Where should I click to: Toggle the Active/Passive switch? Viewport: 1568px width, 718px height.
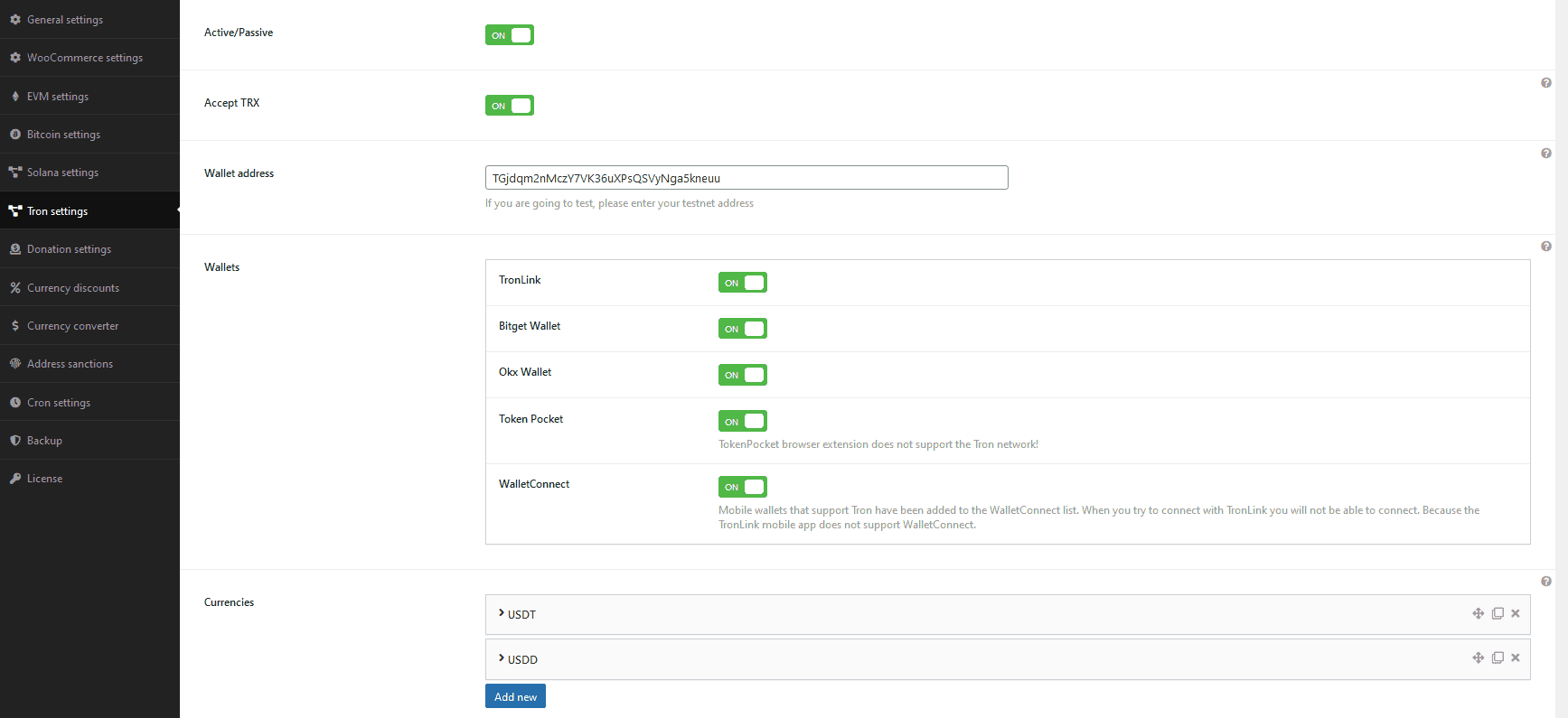click(510, 35)
